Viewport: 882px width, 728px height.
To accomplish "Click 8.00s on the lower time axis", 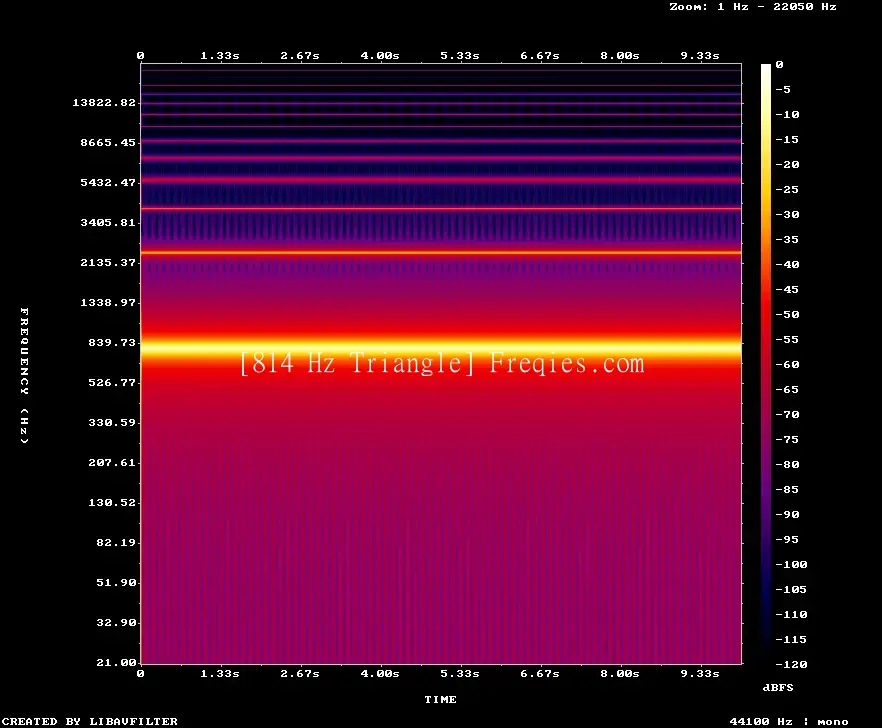I will click(x=619, y=673).
